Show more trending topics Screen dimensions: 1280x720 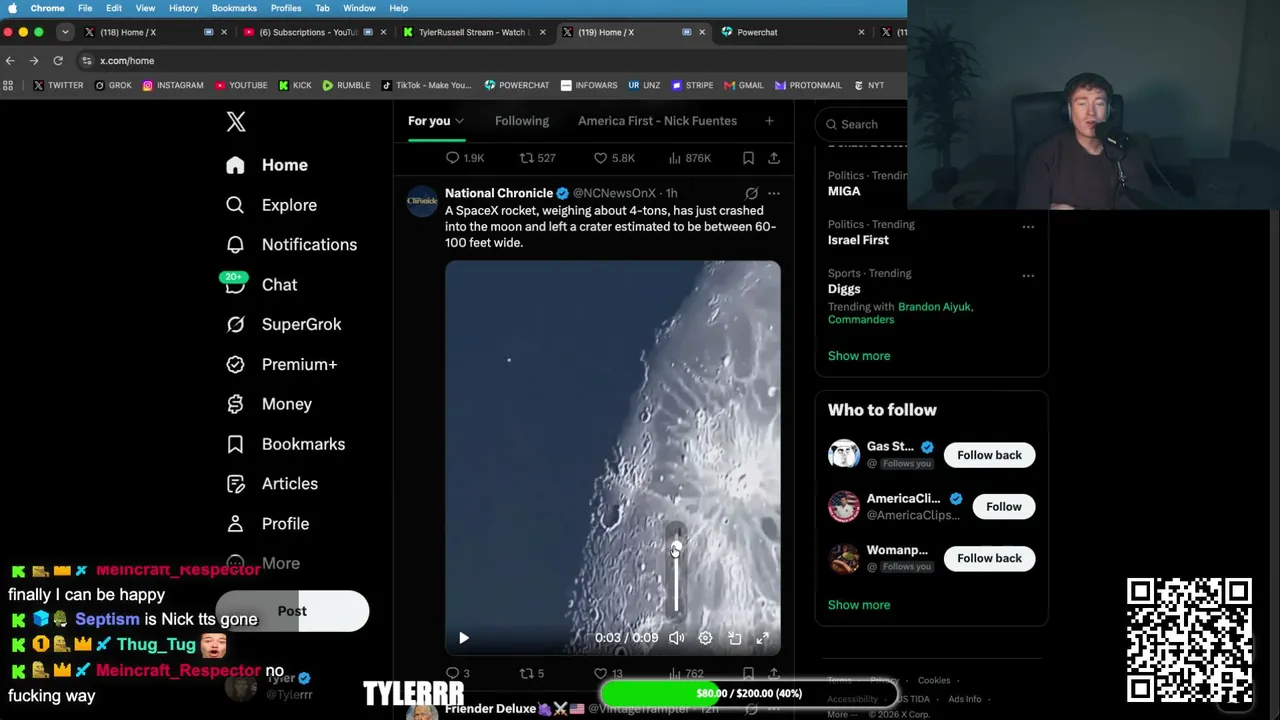(x=859, y=356)
